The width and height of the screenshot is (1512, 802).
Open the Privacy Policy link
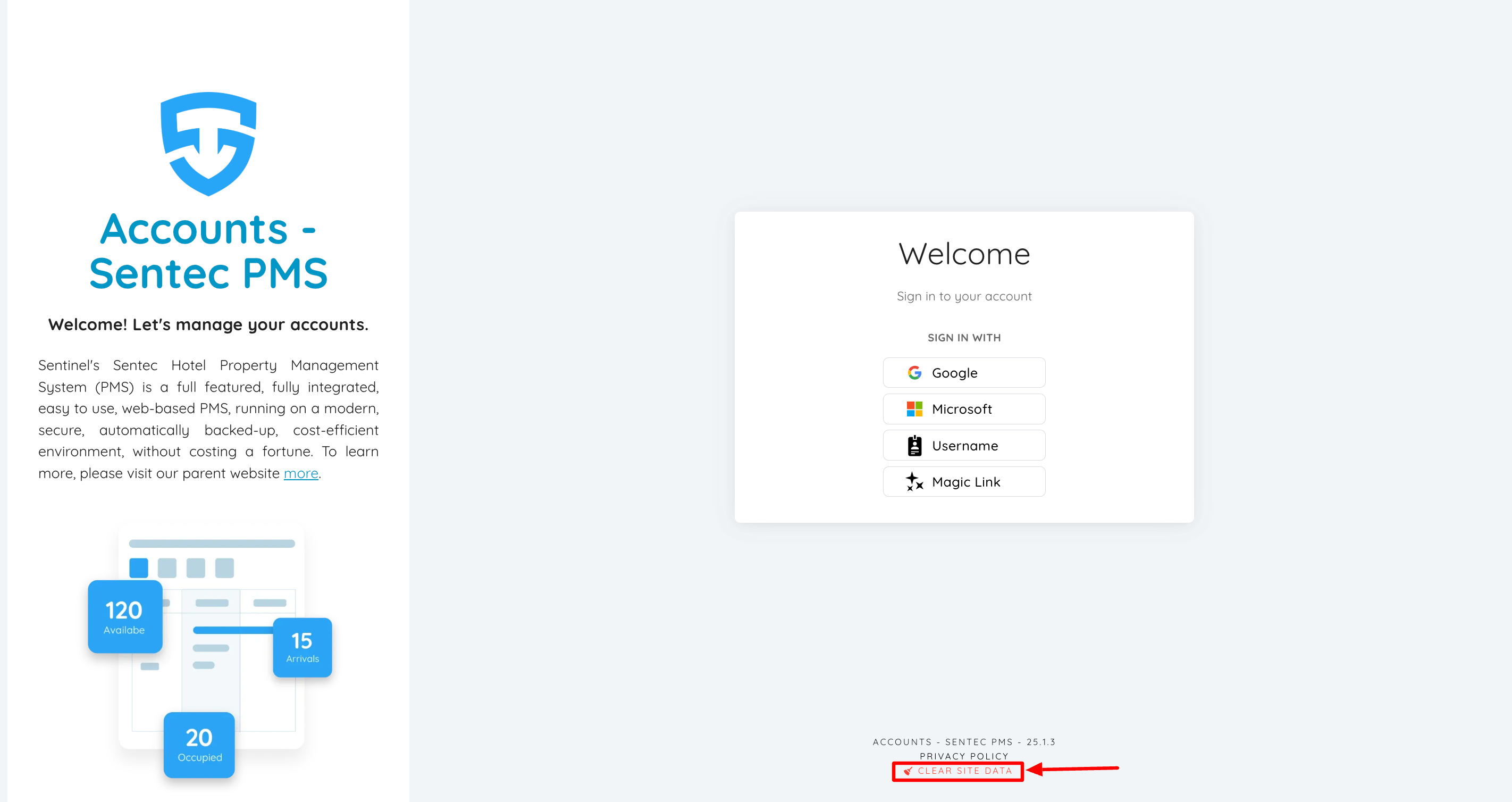coord(964,756)
